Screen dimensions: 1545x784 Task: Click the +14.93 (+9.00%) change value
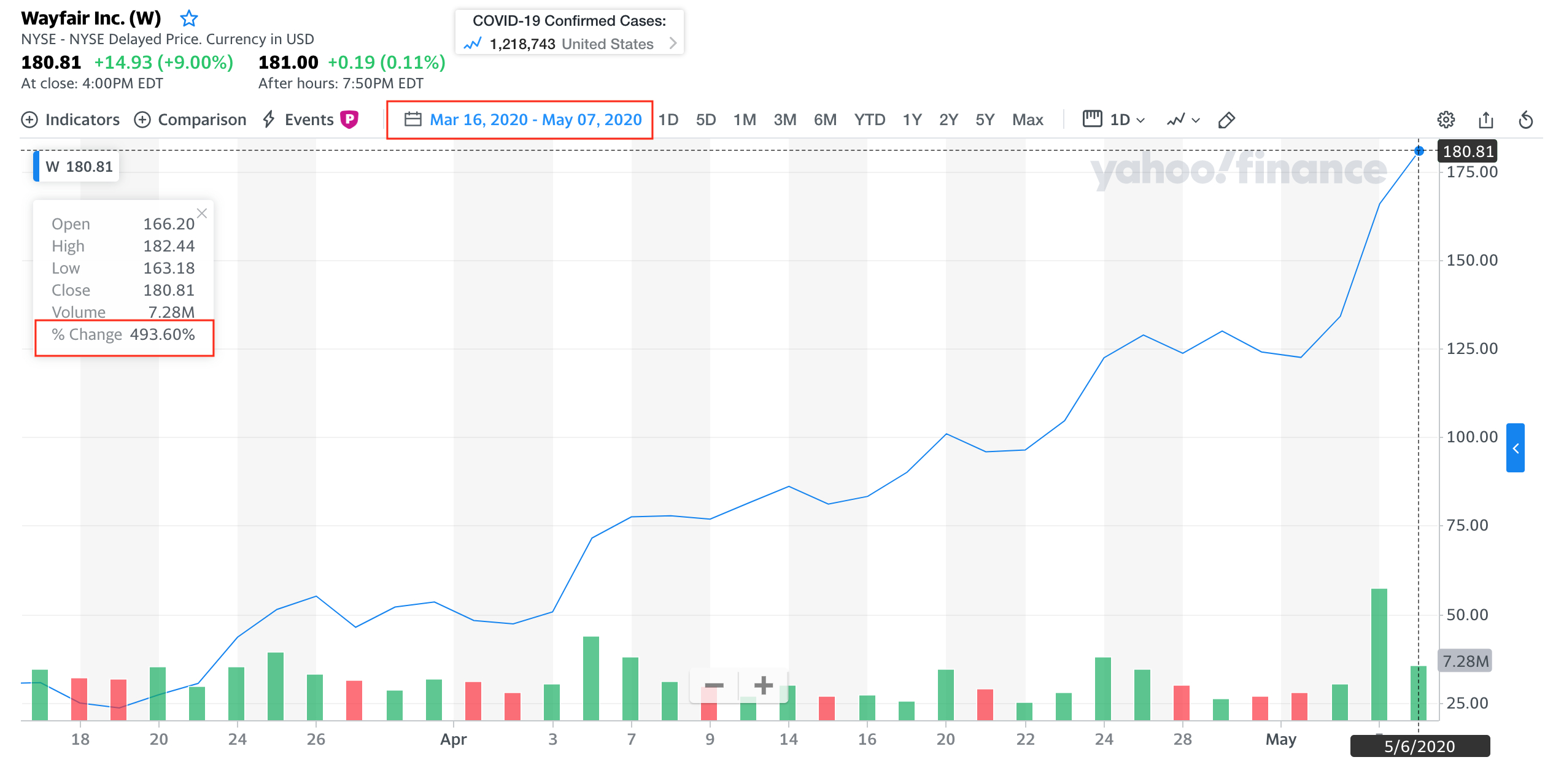[164, 63]
